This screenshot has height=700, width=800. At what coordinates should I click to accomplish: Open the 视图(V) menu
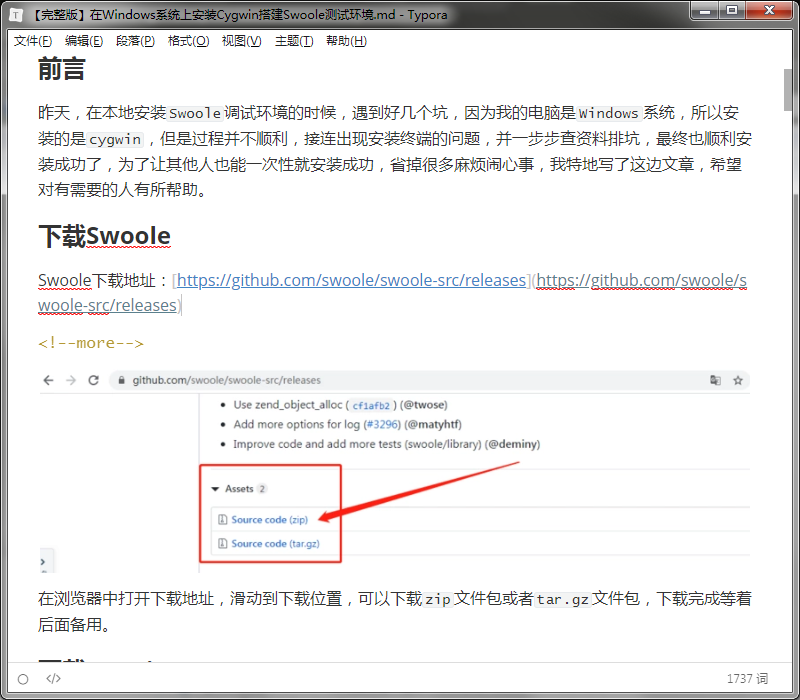241,41
